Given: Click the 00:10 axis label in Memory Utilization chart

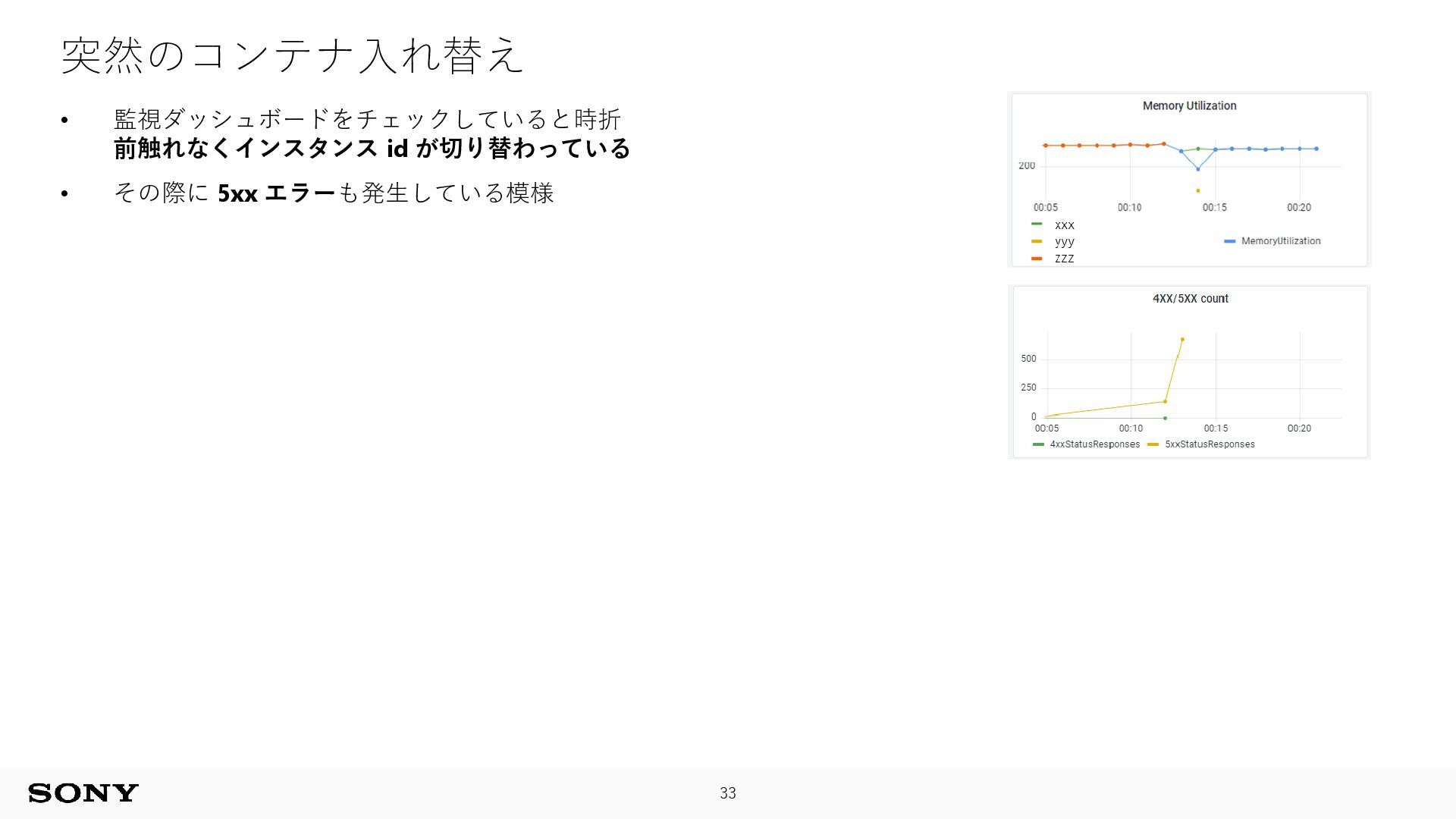Looking at the screenshot, I should click(x=1129, y=208).
